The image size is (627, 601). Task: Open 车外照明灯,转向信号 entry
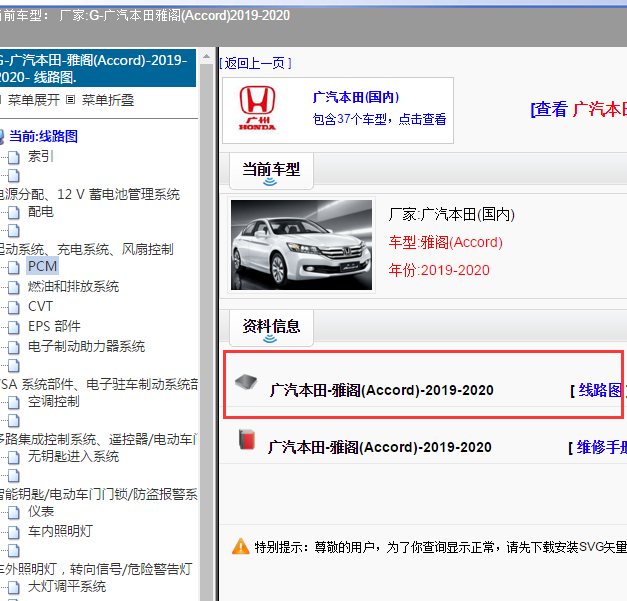(x=96, y=569)
